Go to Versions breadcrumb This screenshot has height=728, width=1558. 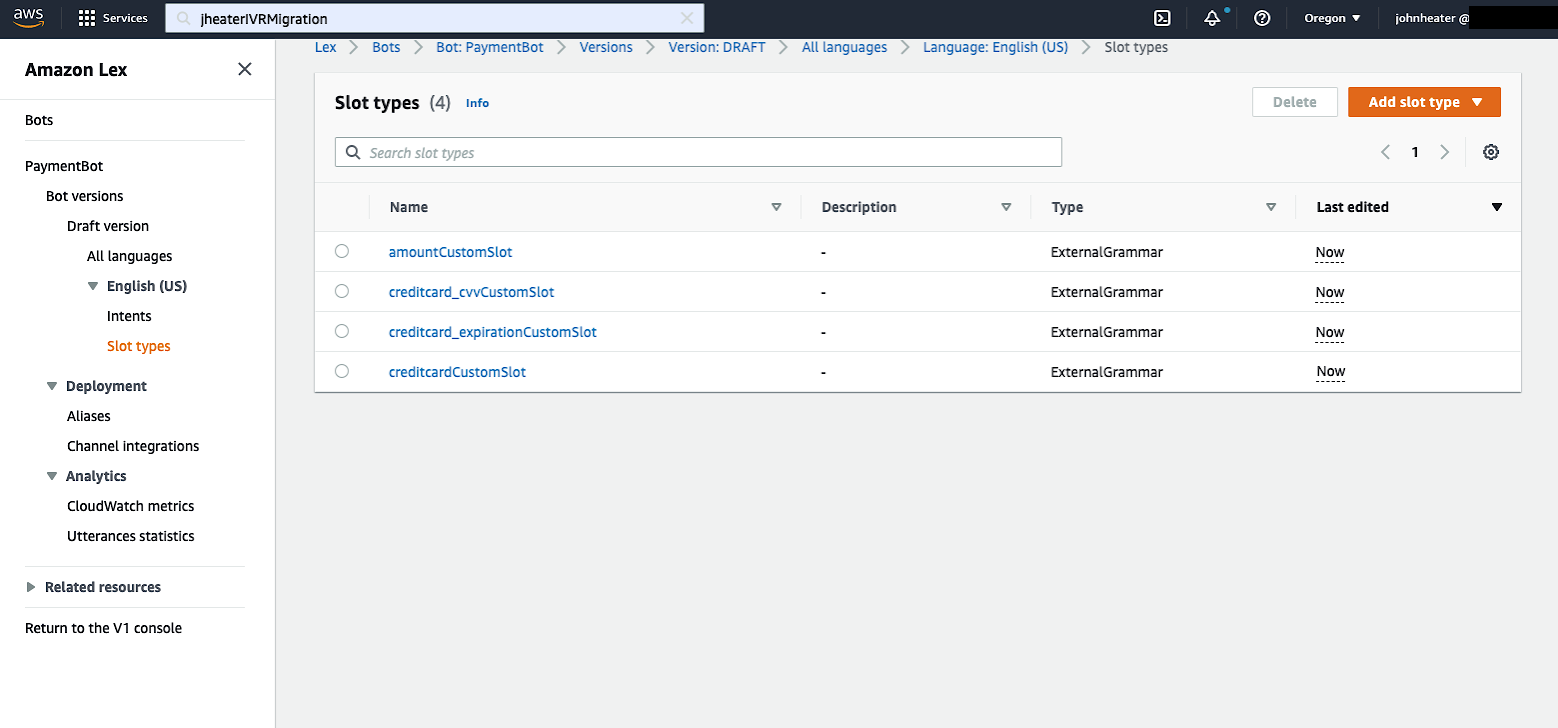pyautogui.click(x=606, y=47)
